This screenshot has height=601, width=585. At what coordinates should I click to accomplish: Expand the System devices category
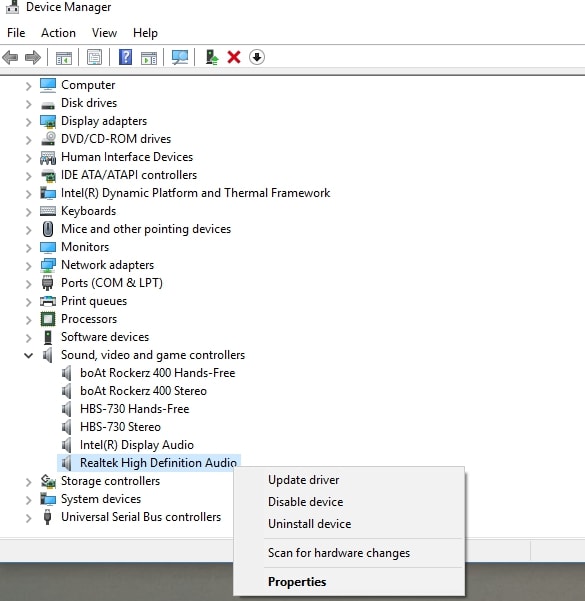point(28,500)
